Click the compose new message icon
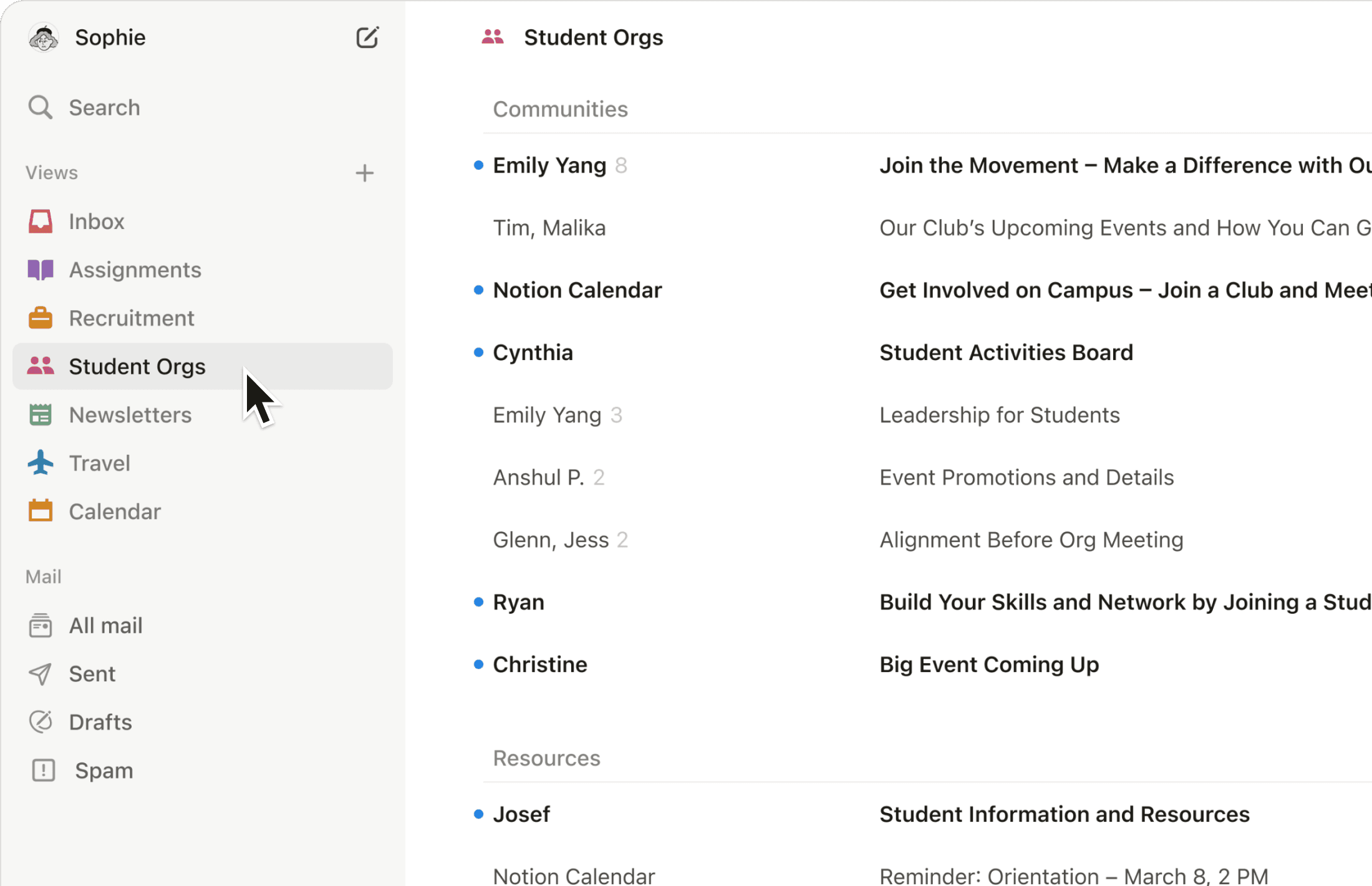1372x886 pixels. (367, 37)
